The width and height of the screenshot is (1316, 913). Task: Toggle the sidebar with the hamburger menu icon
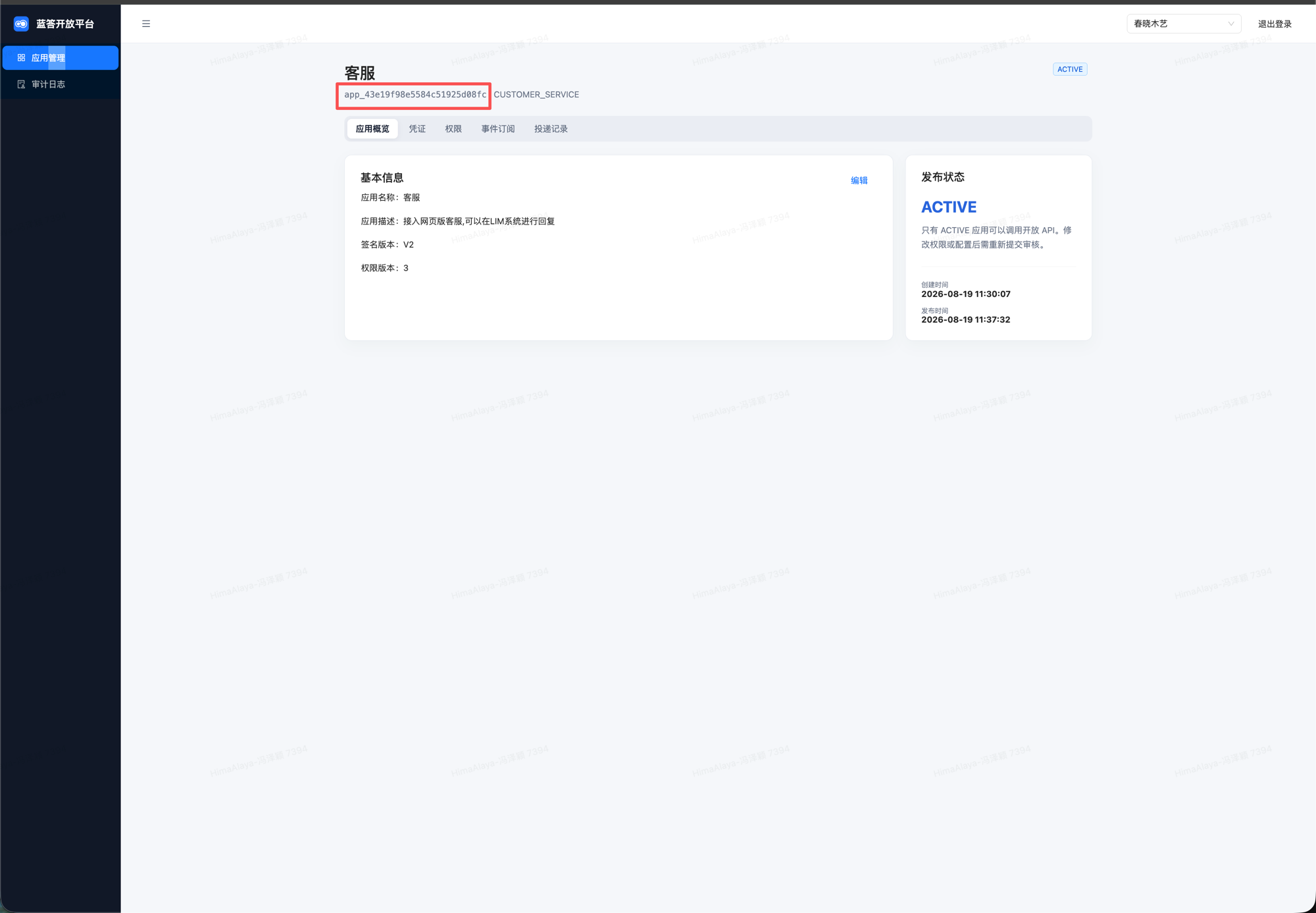tap(146, 24)
